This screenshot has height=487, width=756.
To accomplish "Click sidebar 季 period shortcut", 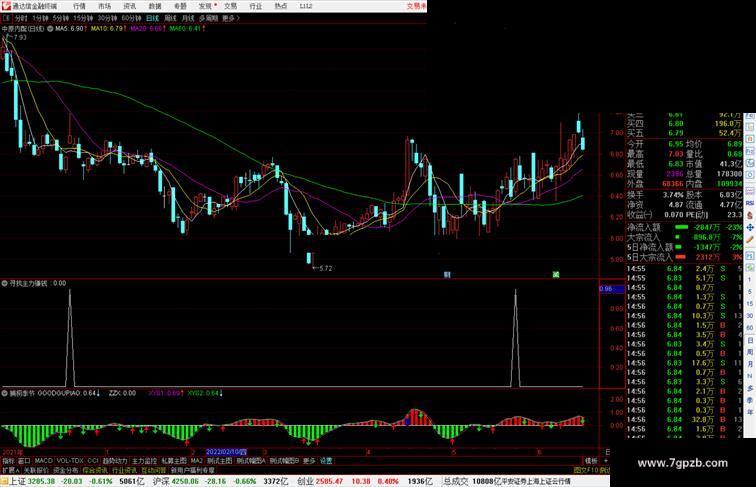I will (750, 400).
